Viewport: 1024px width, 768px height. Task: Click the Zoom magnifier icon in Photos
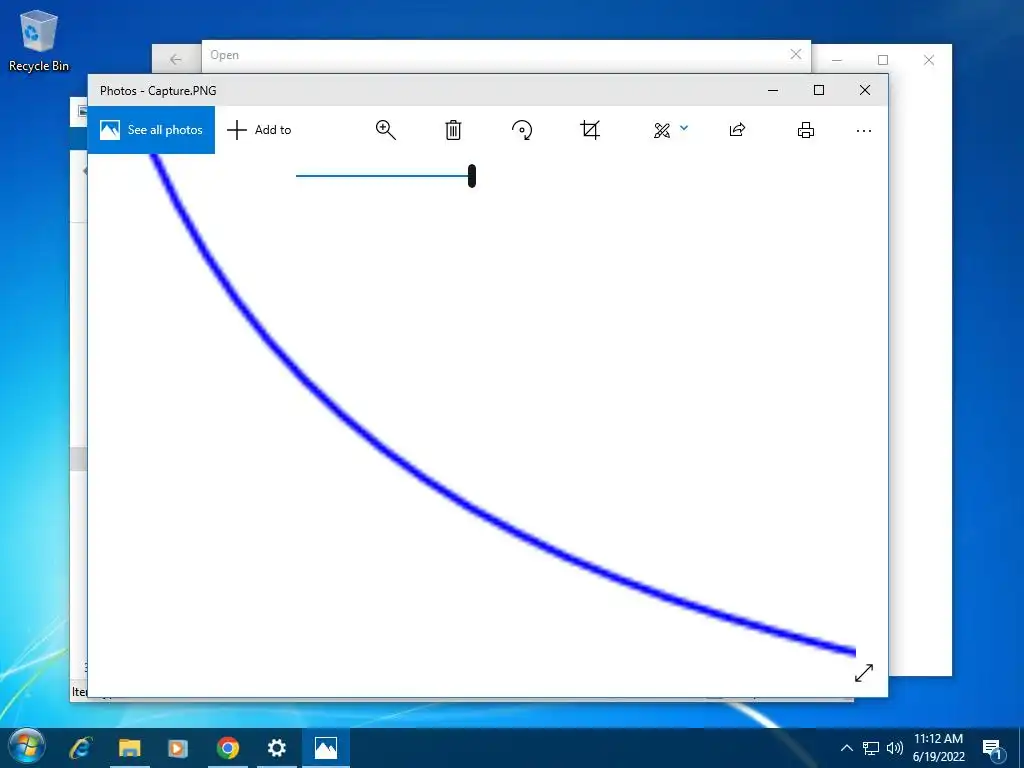[x=385, y=130]
